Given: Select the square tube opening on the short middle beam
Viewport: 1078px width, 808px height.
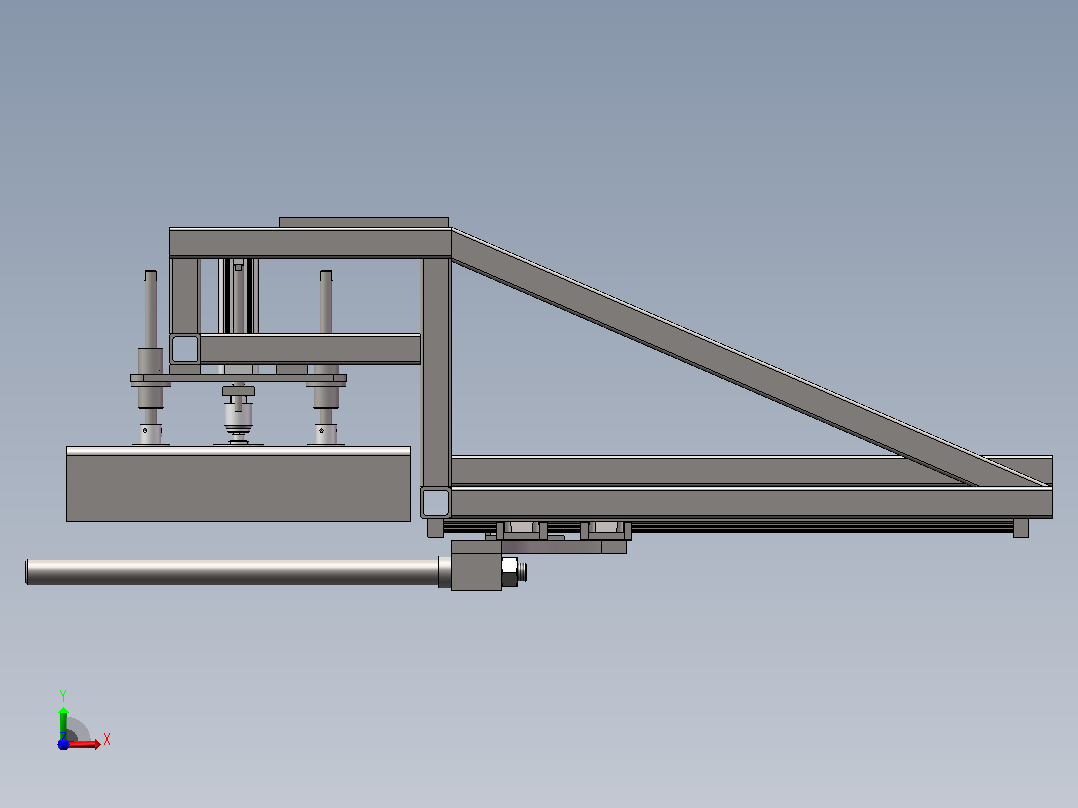Looking at the screenshot, I should [x=184, y=349].
